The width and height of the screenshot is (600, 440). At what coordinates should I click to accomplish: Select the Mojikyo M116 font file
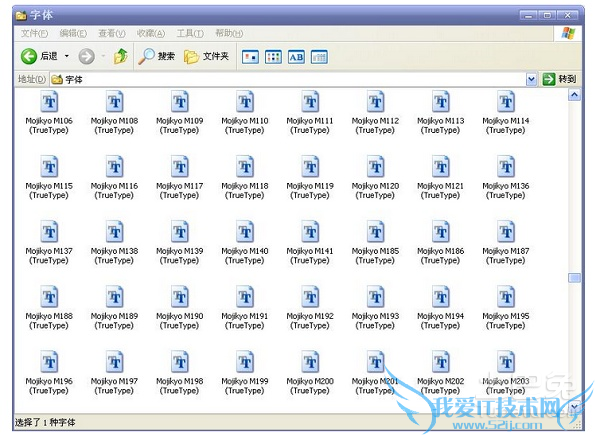(114, 178)
